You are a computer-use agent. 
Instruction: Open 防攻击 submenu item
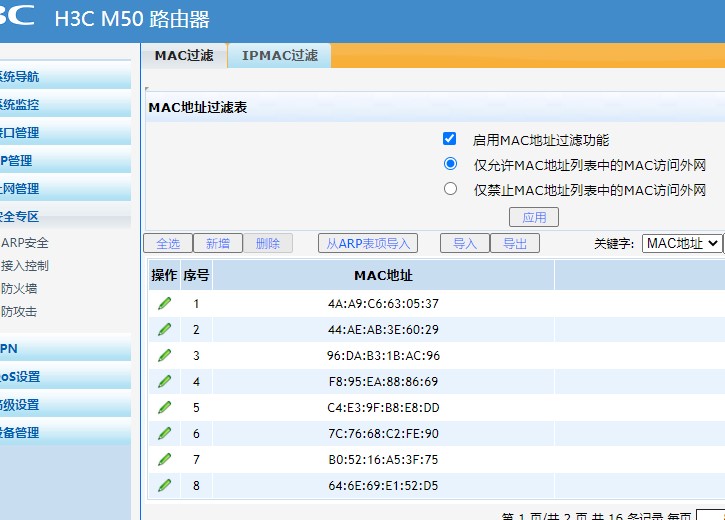tap(19, 311)
